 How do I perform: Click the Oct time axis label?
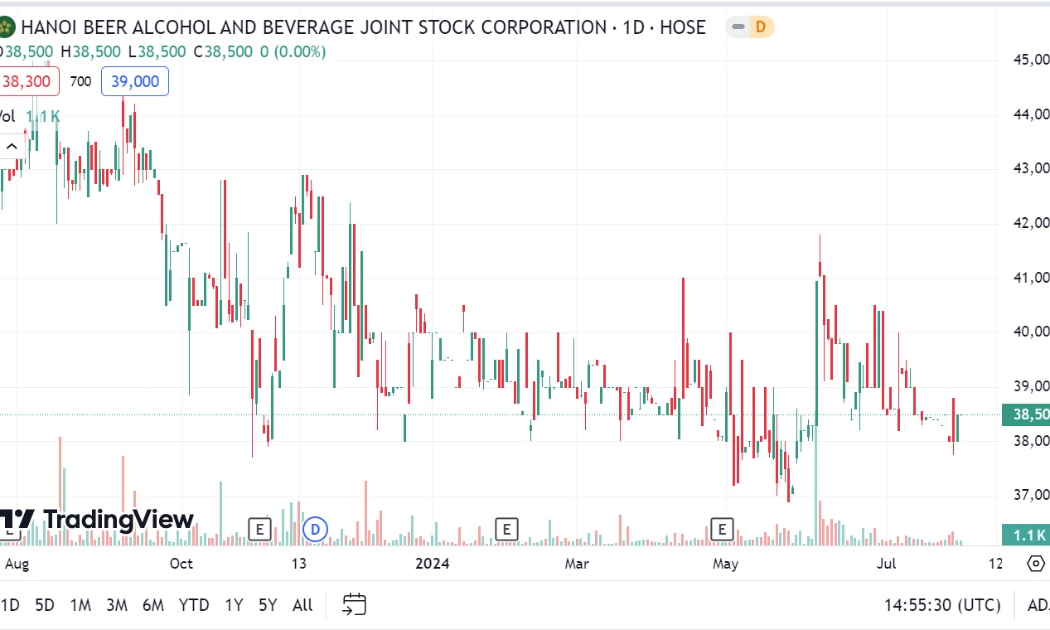coord(181,564)
